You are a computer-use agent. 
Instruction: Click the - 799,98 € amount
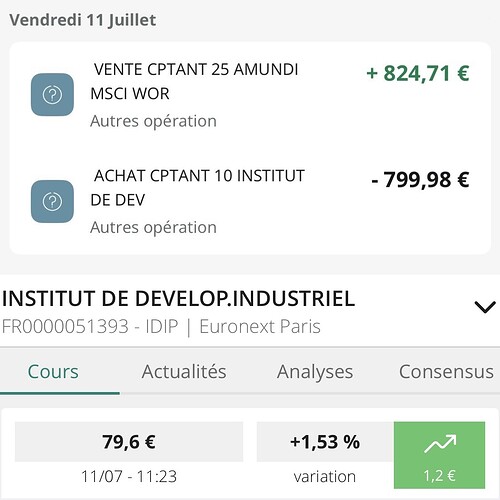[420, 180]
